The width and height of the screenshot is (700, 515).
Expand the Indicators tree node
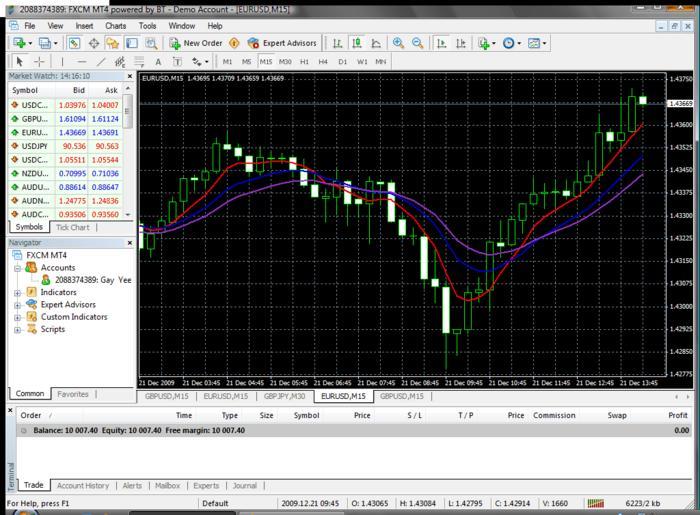tap(17, 293)
